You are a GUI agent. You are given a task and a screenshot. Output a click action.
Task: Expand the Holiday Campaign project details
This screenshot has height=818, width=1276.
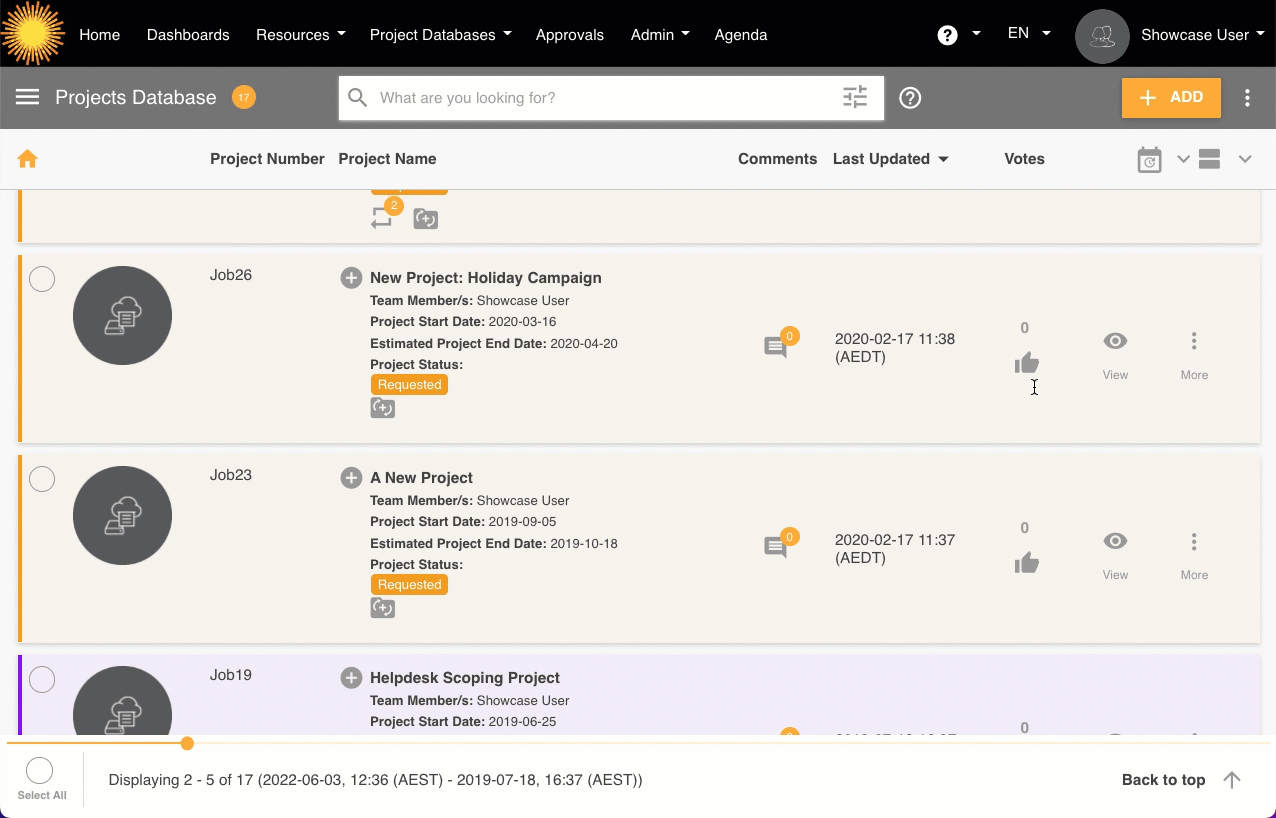tap(351, 278)
